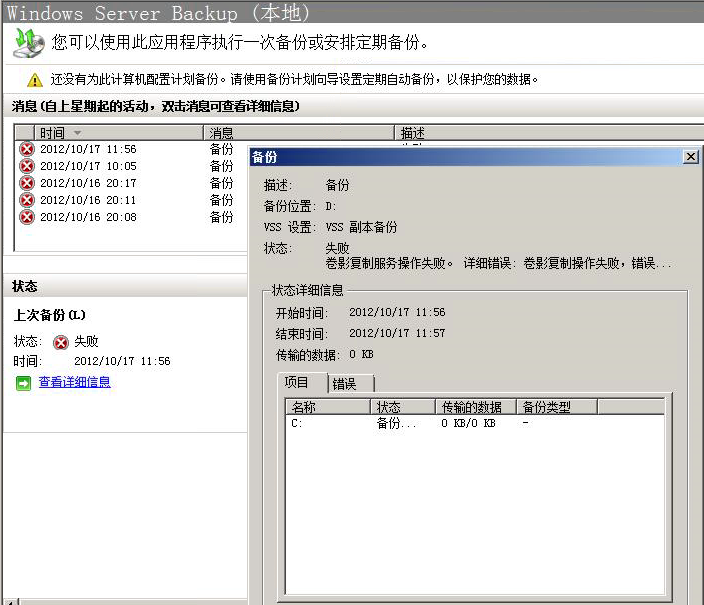The height and width of the screenshot is (605, 704).
Task: Click the 0 KB/0 KB cell
Action: click(x=468, y=423)
